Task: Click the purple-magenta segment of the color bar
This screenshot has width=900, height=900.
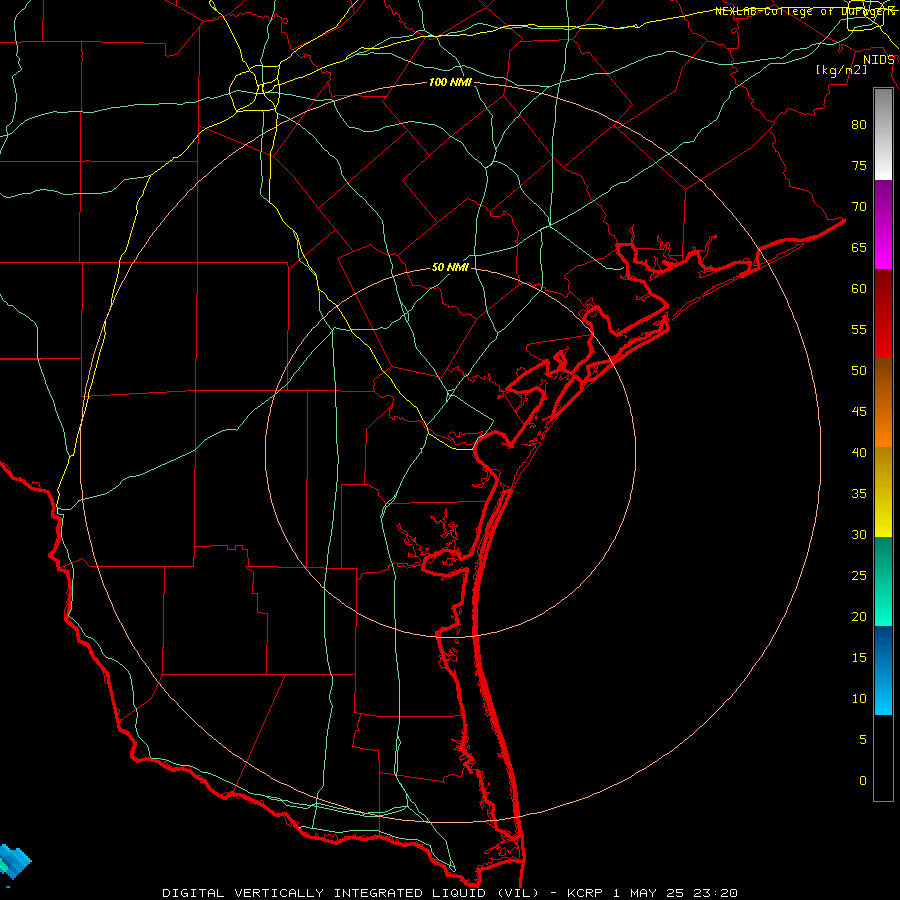Action: (x=883, y=224)
